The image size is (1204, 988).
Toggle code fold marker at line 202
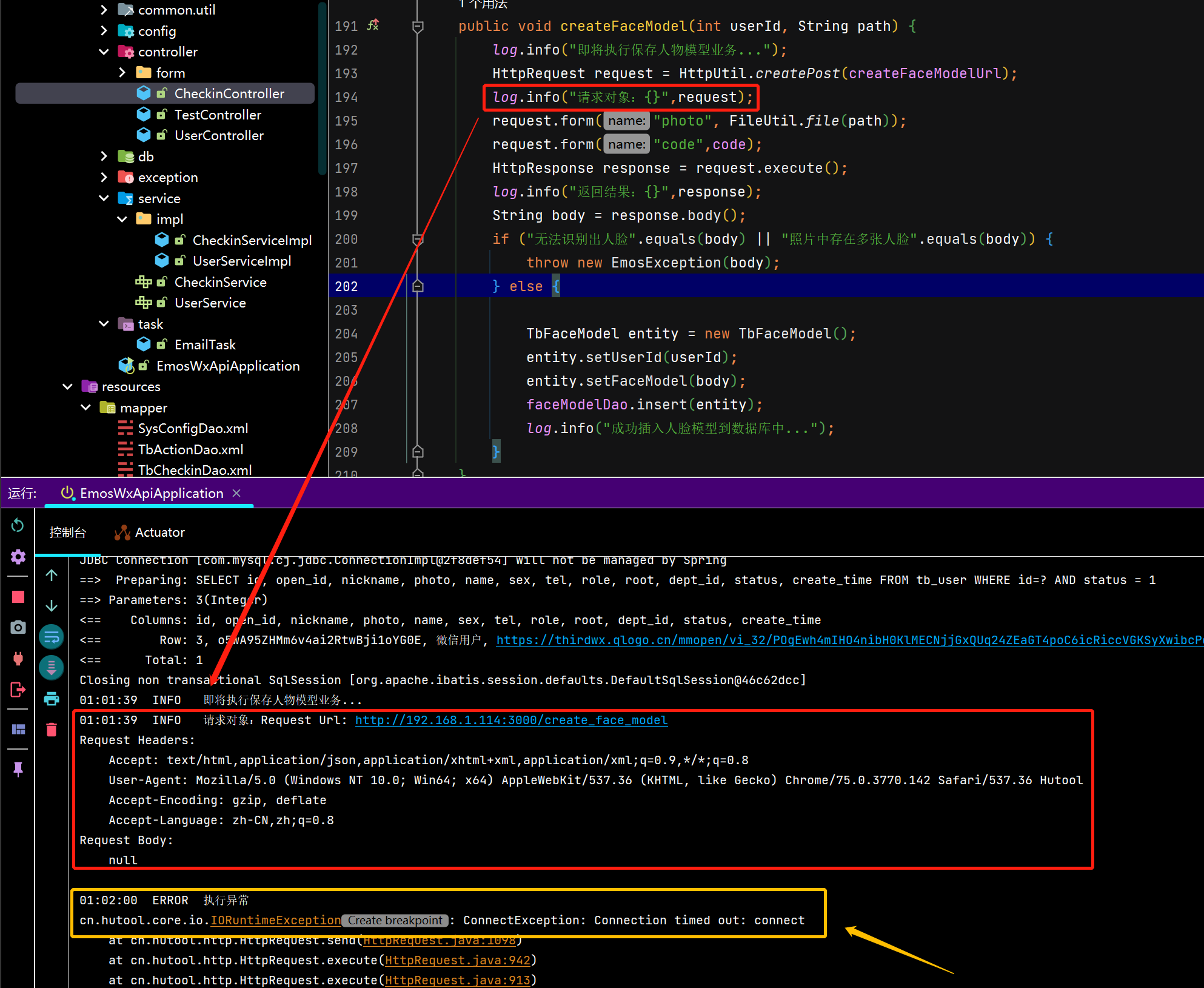[x=418, y=286]
